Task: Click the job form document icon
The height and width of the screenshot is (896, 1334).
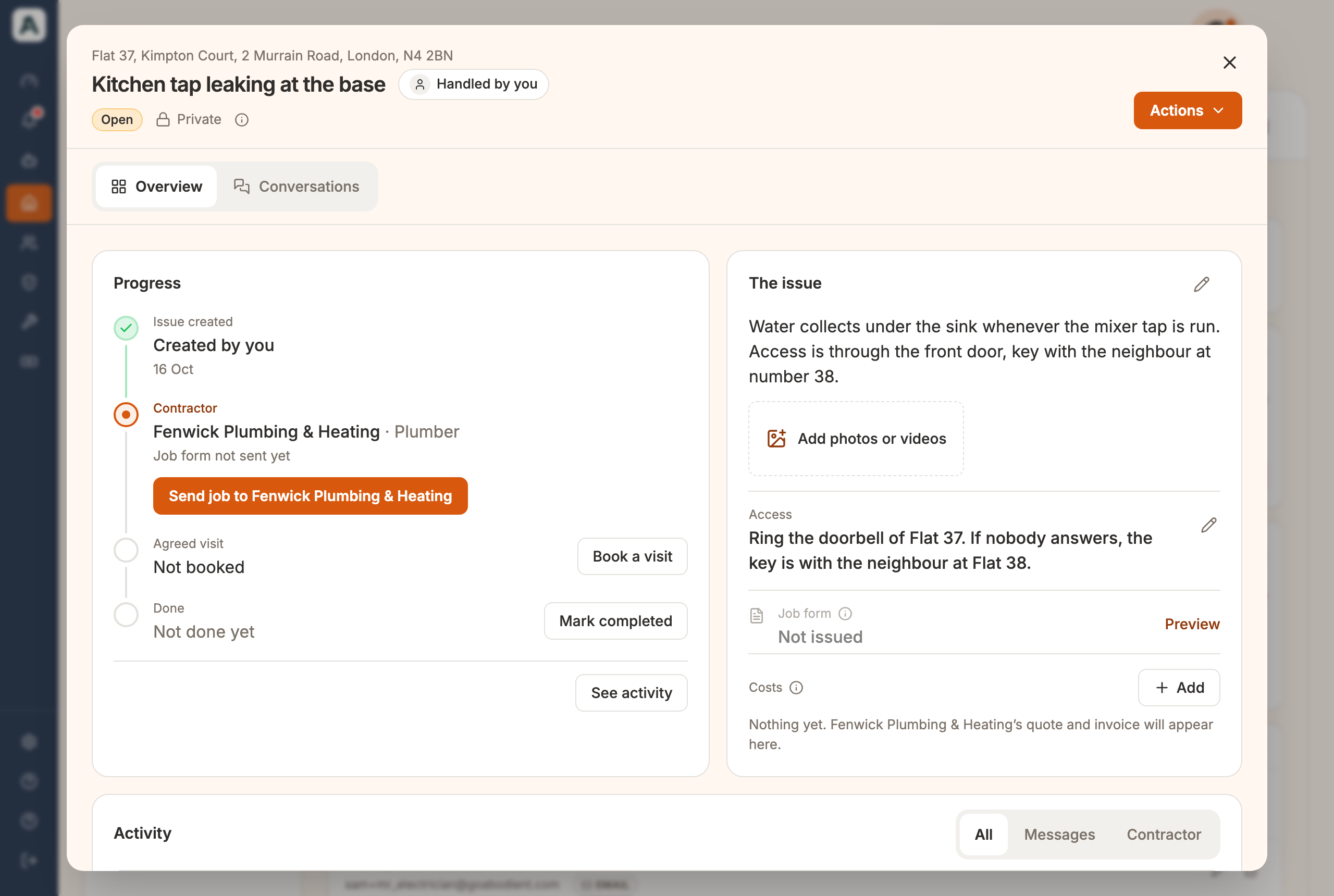Action: (x=756, y=615)
